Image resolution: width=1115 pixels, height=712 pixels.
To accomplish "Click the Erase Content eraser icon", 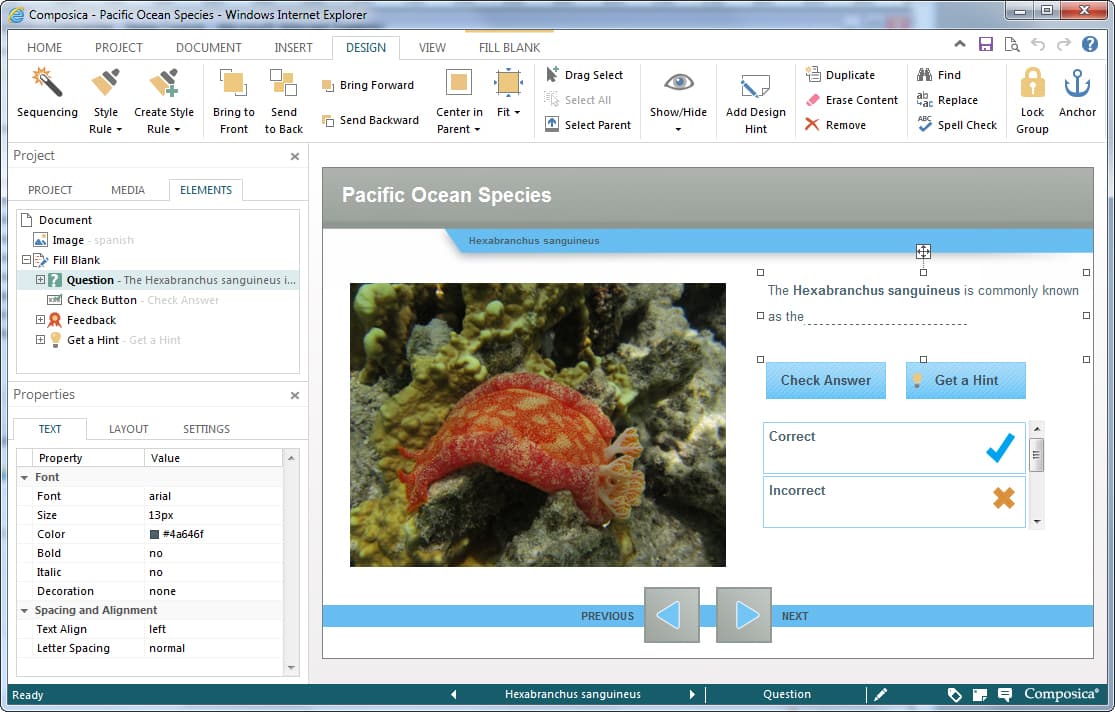I will pos(813,100).
